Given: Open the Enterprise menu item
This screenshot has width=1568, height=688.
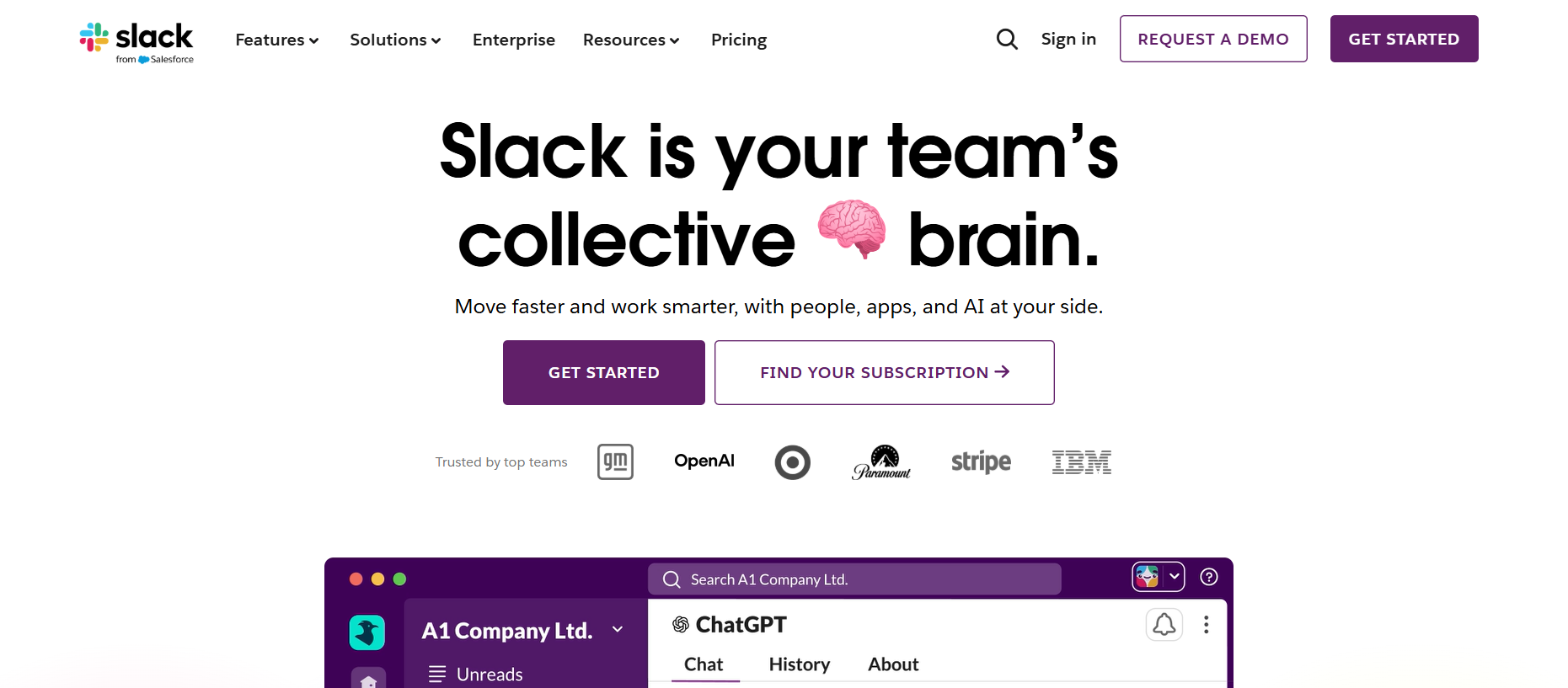Looking at the screenshot, I should coord(513,40).
